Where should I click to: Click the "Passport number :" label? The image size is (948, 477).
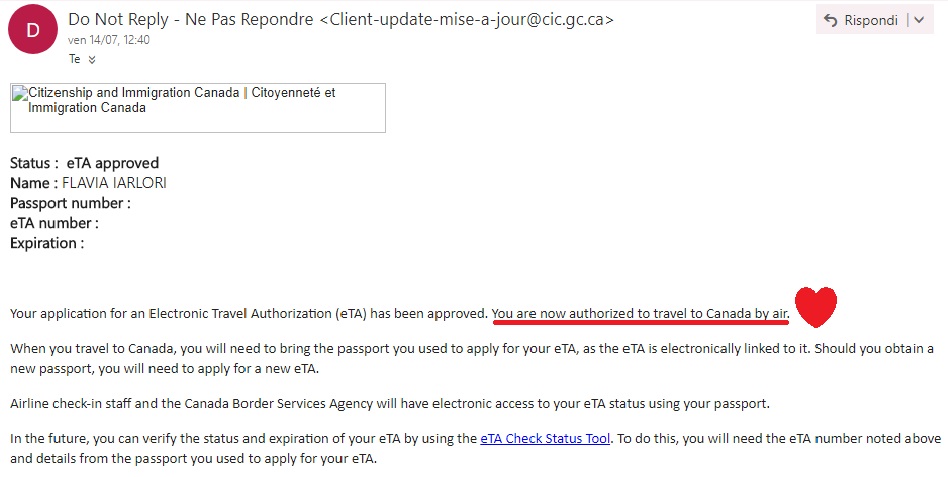coord(70,203)
